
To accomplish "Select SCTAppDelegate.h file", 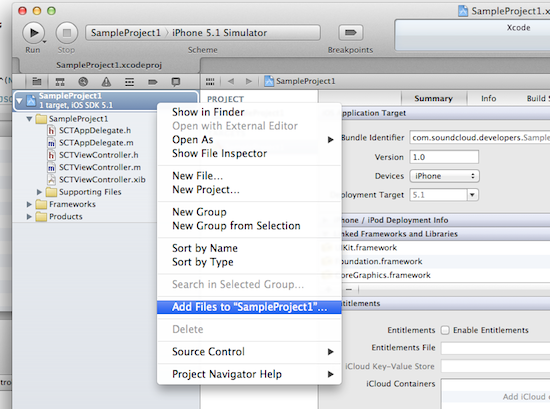I will 95,130.
